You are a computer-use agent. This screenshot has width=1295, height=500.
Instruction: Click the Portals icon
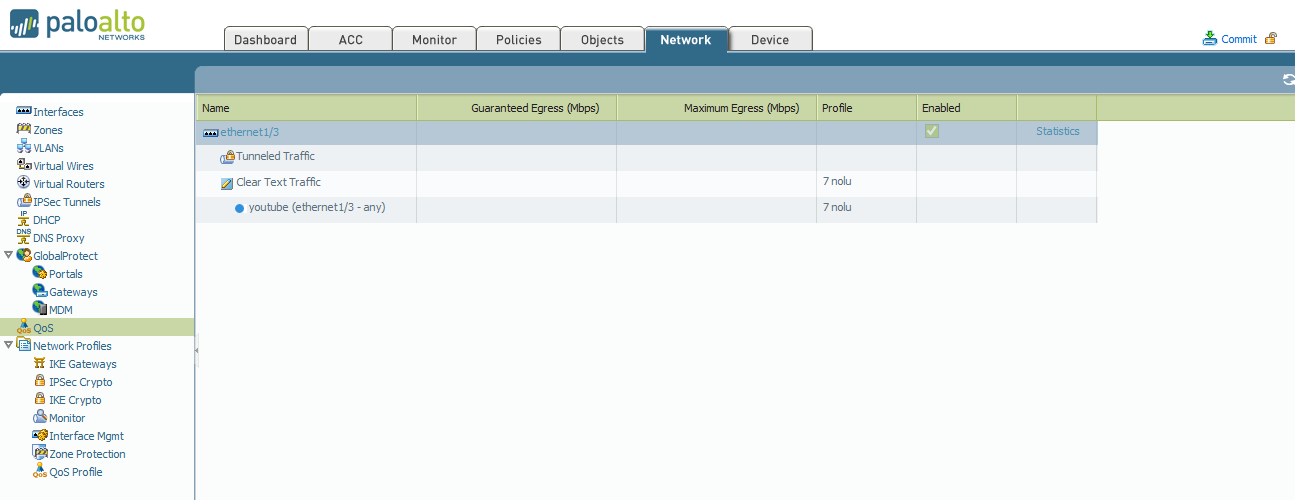pos(40,274)
